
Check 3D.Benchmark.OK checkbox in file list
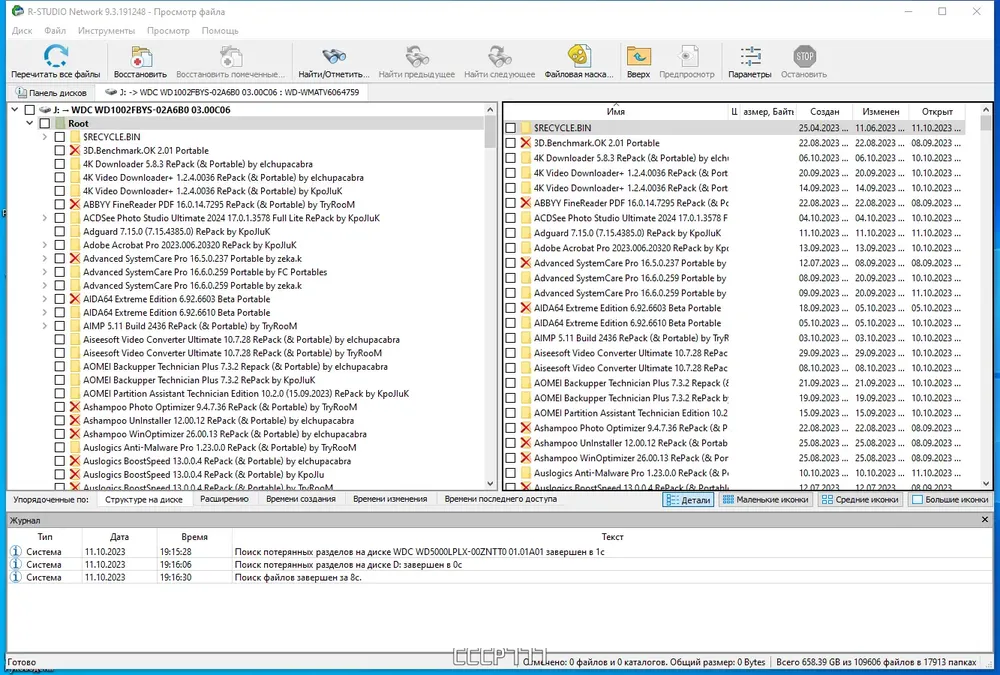(x=510, y=143)
